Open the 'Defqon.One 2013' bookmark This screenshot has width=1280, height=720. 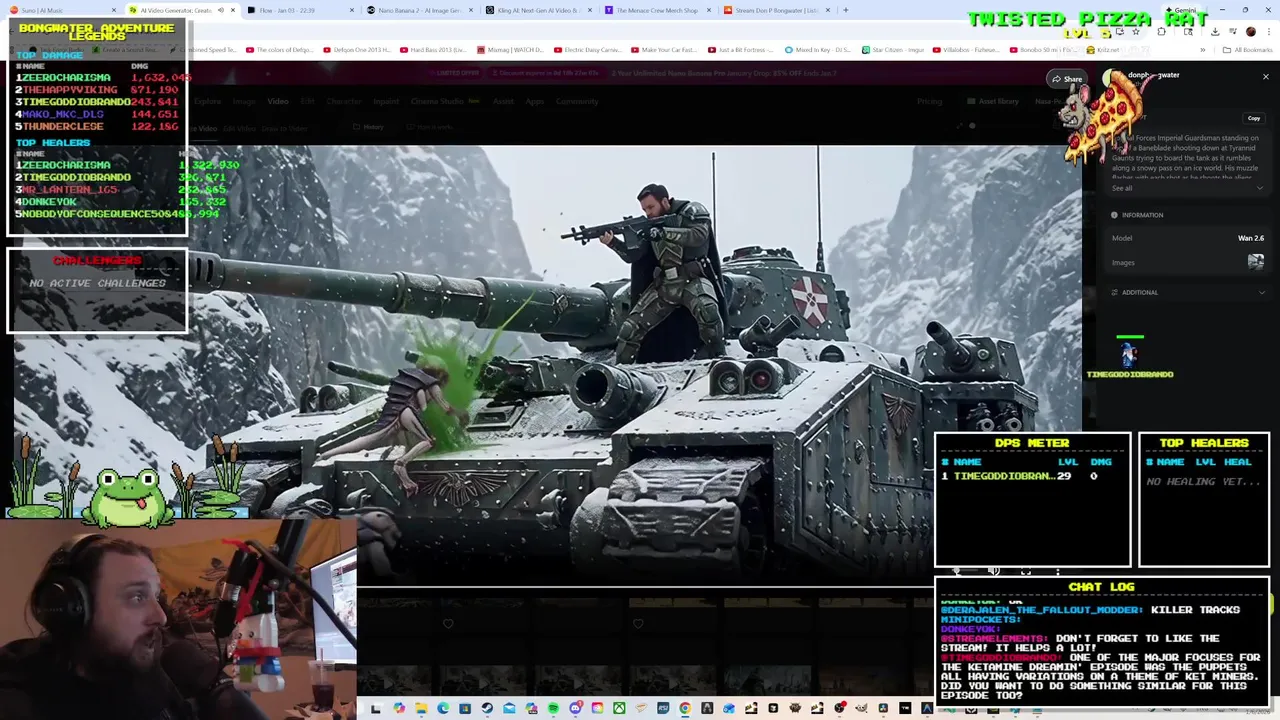pos(356,49)
